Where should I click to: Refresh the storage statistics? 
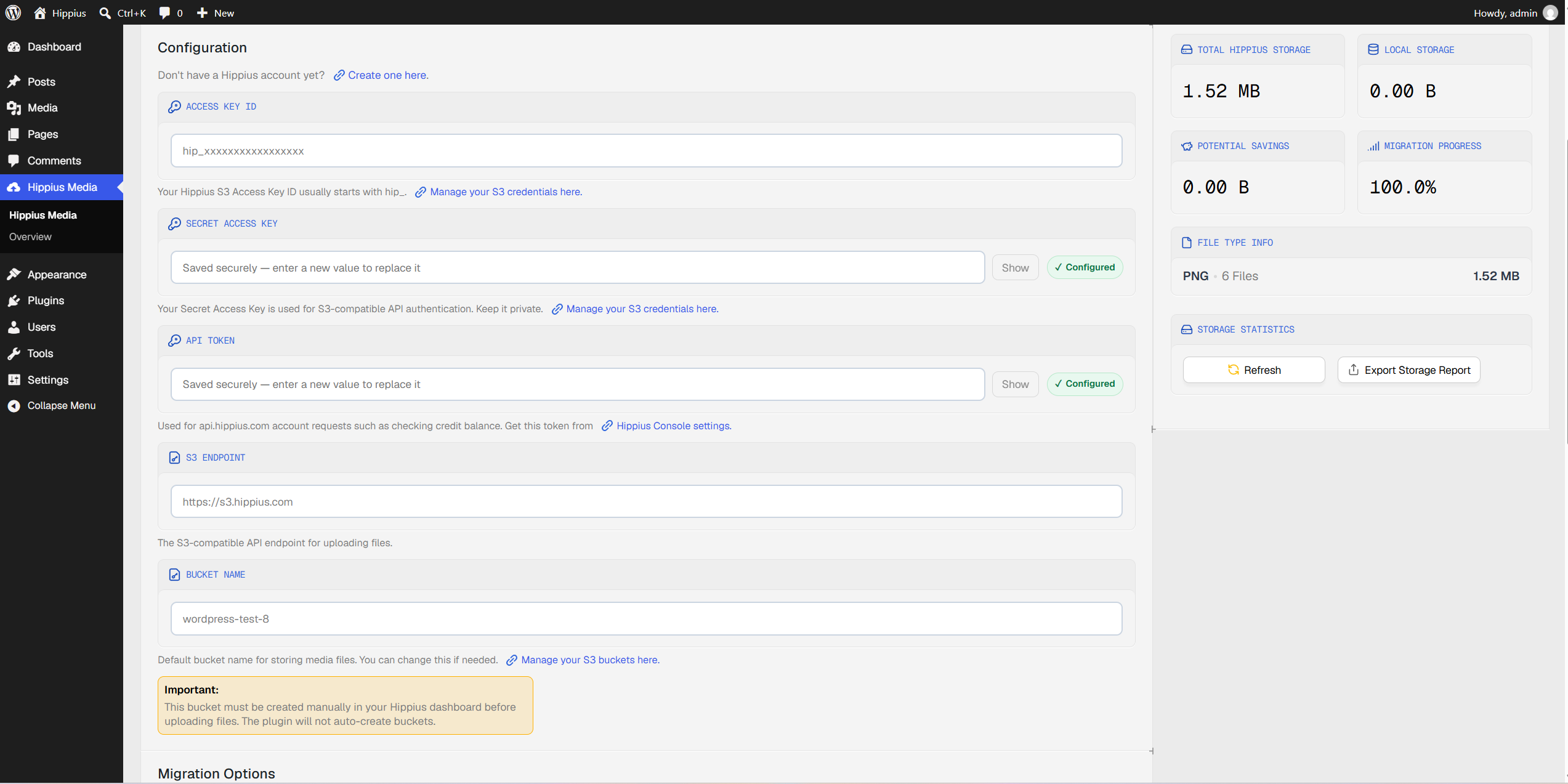pyautogui.click(x=1254, y=370)
